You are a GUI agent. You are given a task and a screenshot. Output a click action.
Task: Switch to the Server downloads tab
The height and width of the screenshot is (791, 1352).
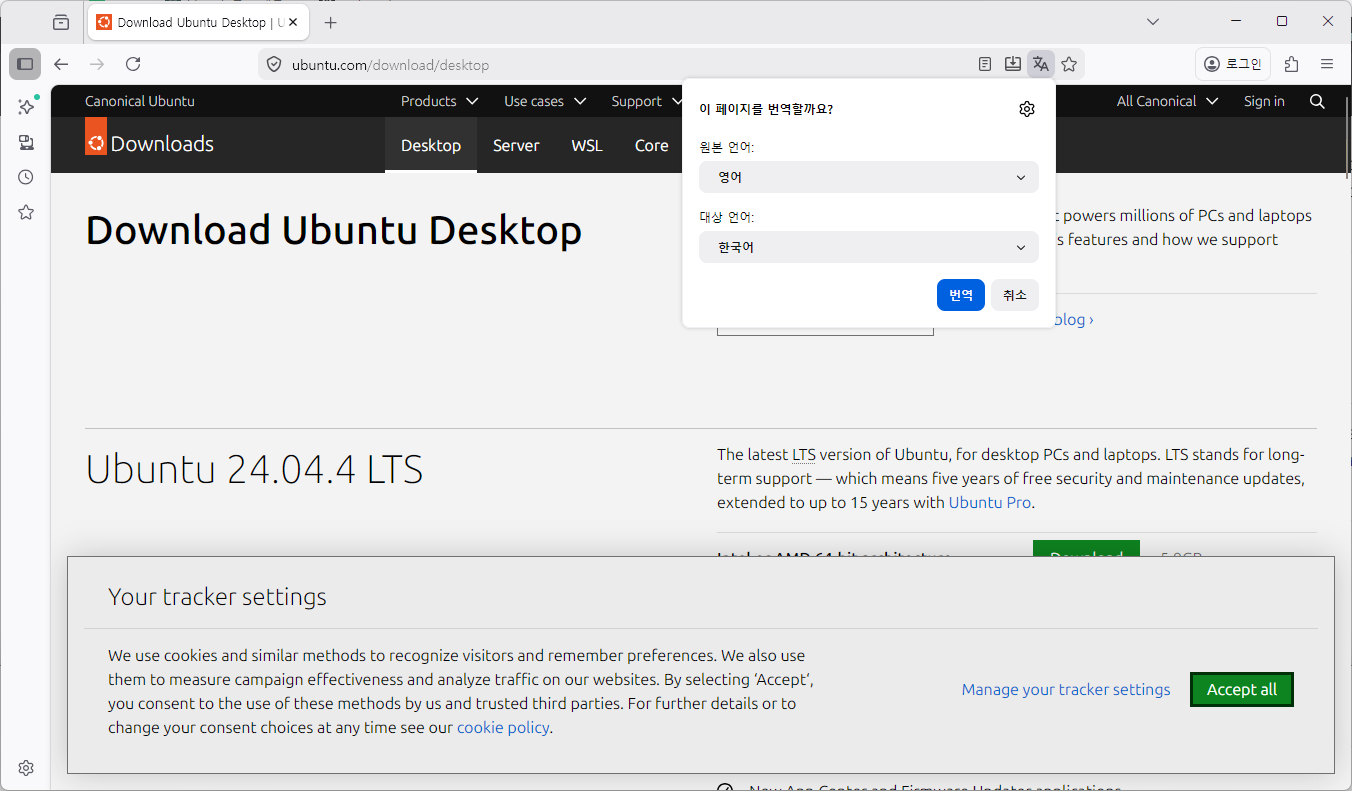click(516, 145)
